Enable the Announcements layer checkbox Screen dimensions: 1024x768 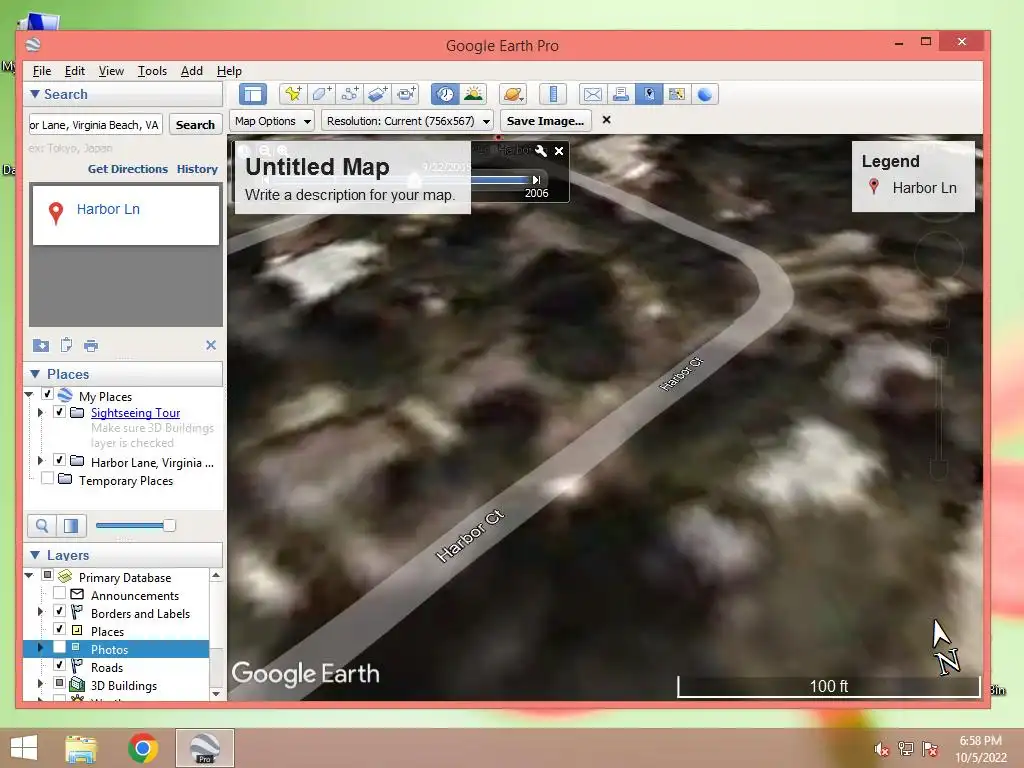coord(59,593)
